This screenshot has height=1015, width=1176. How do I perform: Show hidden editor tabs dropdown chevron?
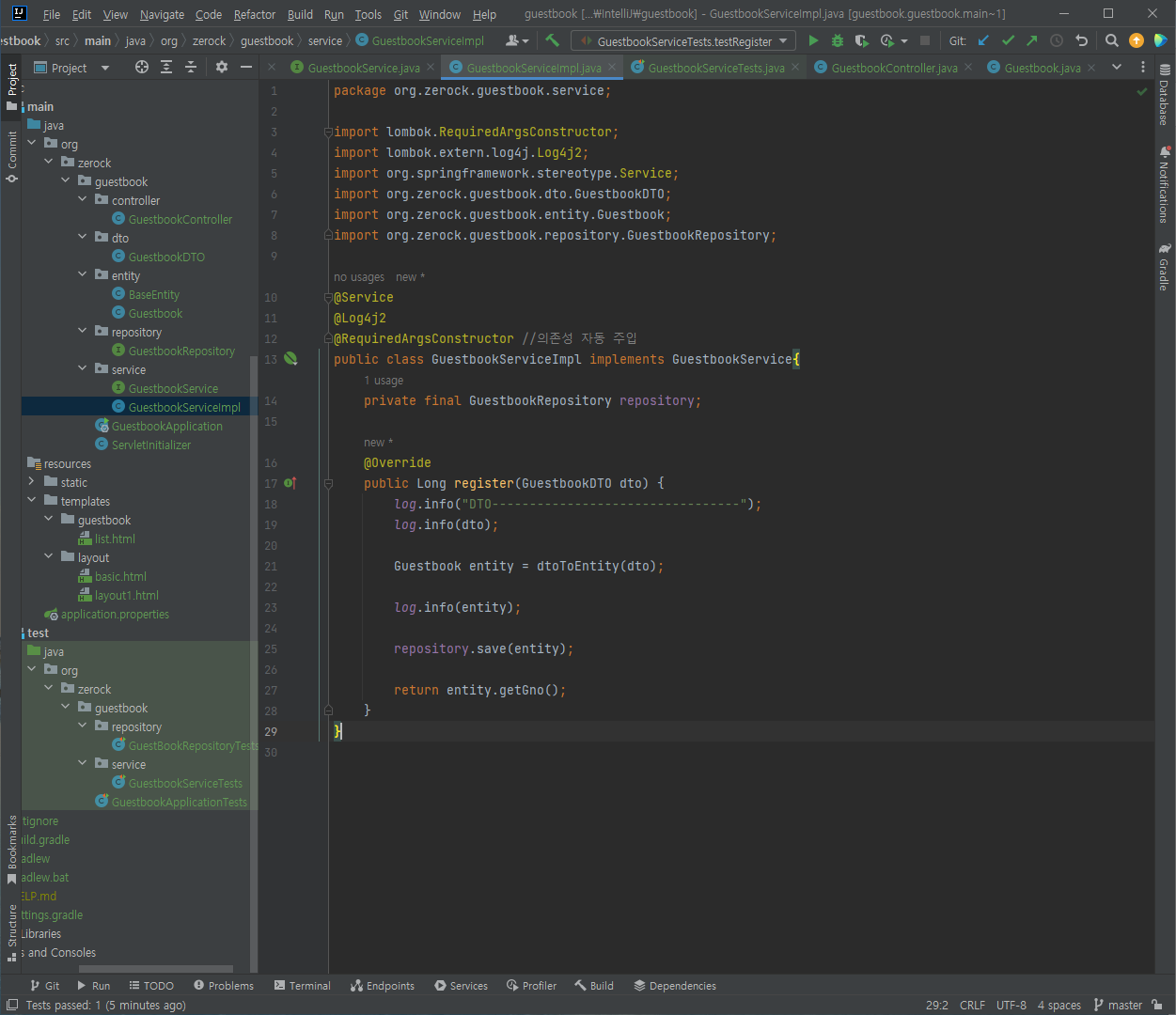point(1117,67)
